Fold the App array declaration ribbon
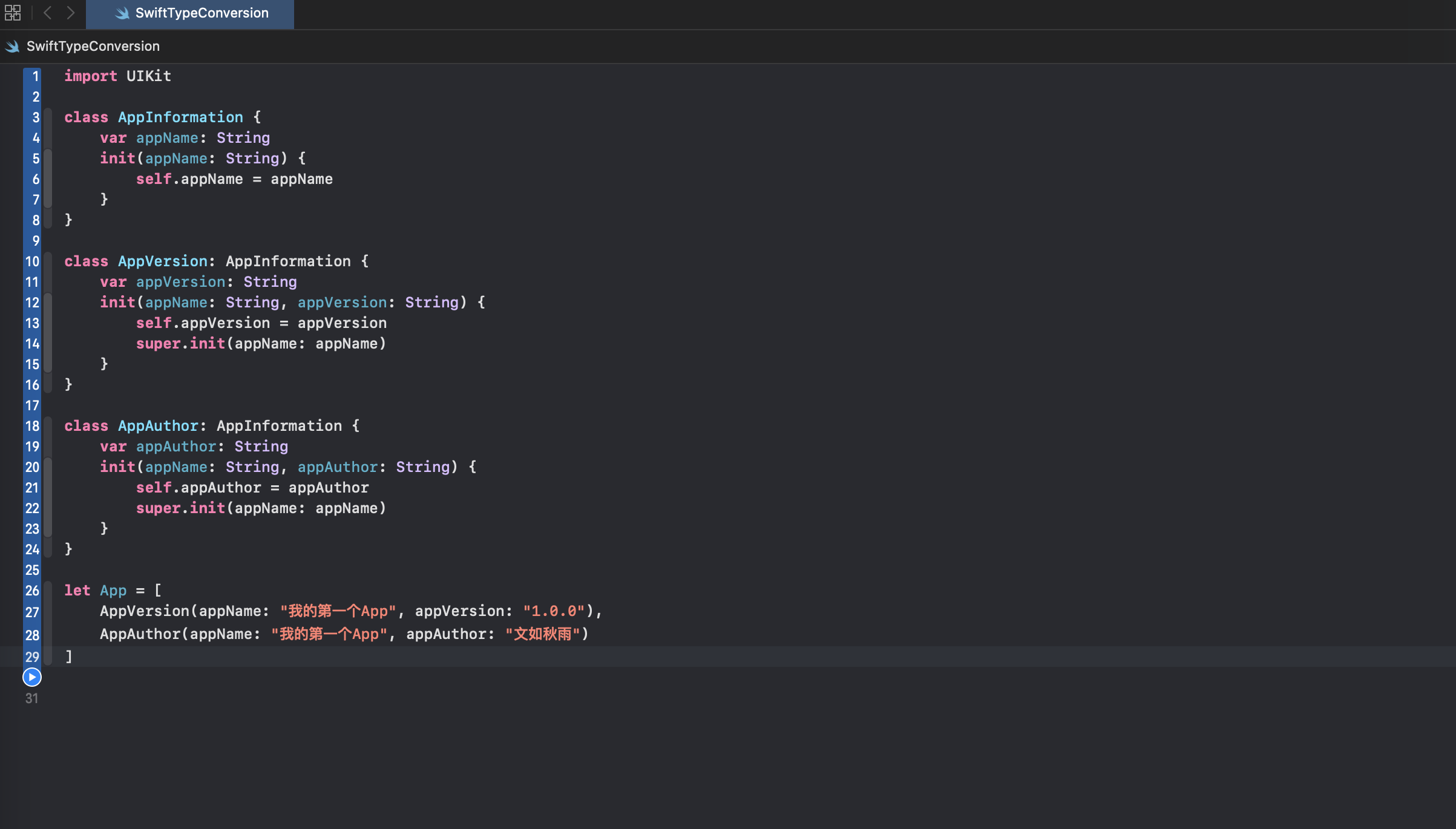 click(x=48, y=623)
